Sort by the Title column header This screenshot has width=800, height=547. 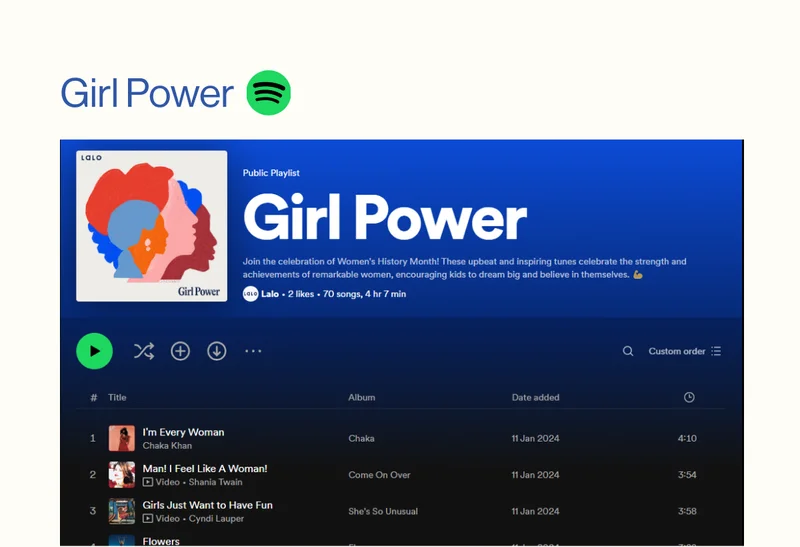click(x=117, y=397)
